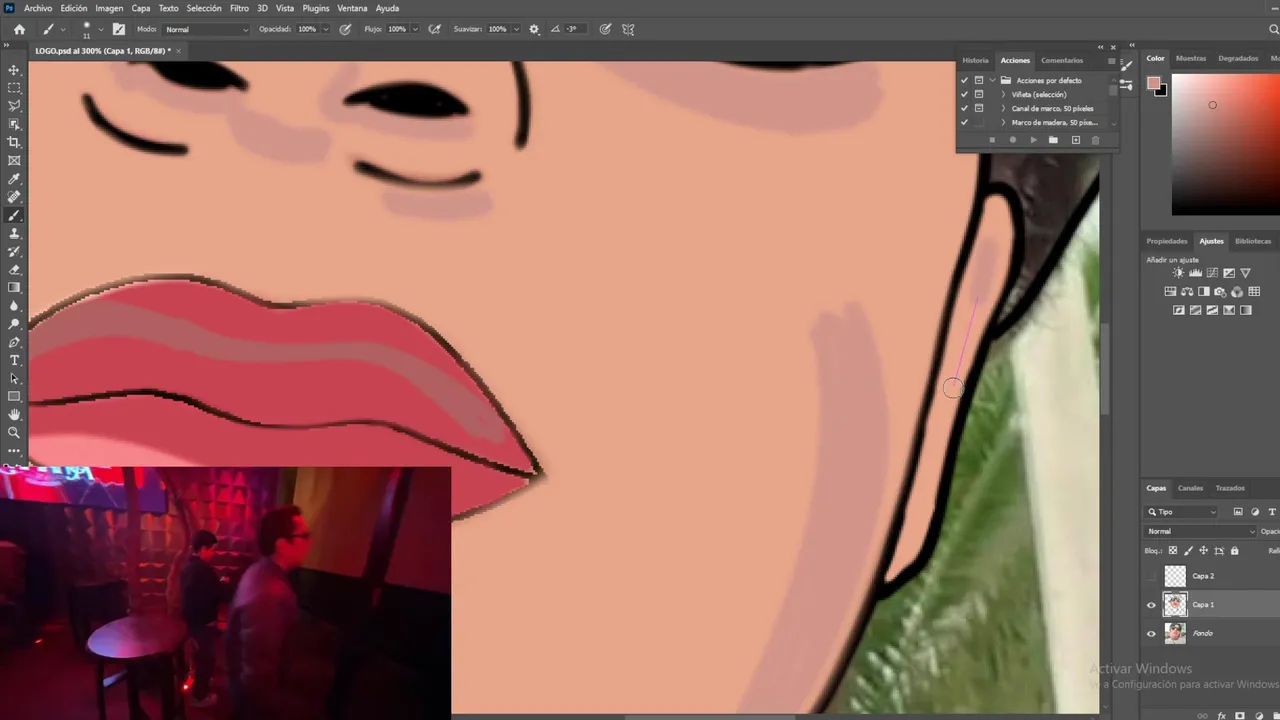Open the Modo blend mode dropdown
Viewport: 1280px width, 720px height.
(x=206, y=29)
